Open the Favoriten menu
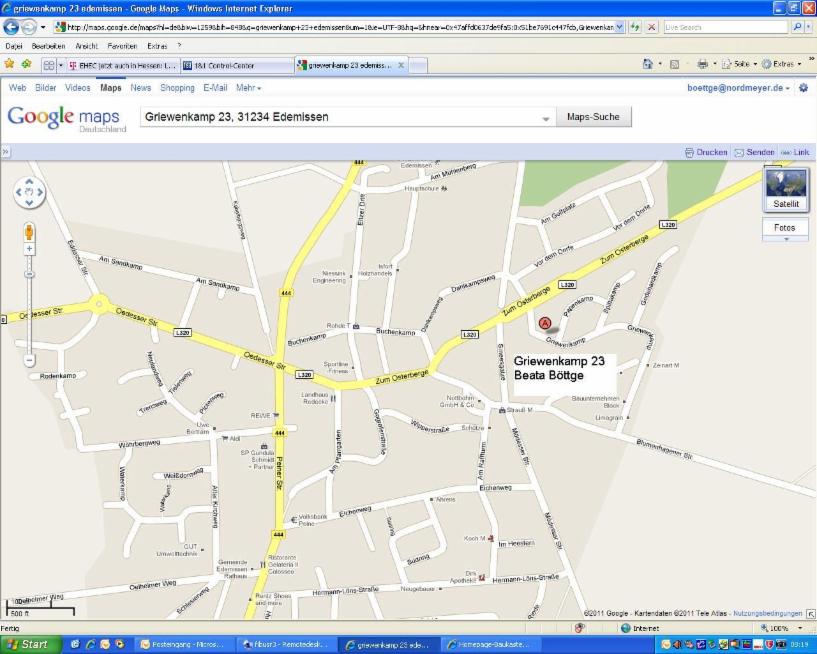Image resolution: width=817 pixels, height=654 pixels. [x=122, y=46]
